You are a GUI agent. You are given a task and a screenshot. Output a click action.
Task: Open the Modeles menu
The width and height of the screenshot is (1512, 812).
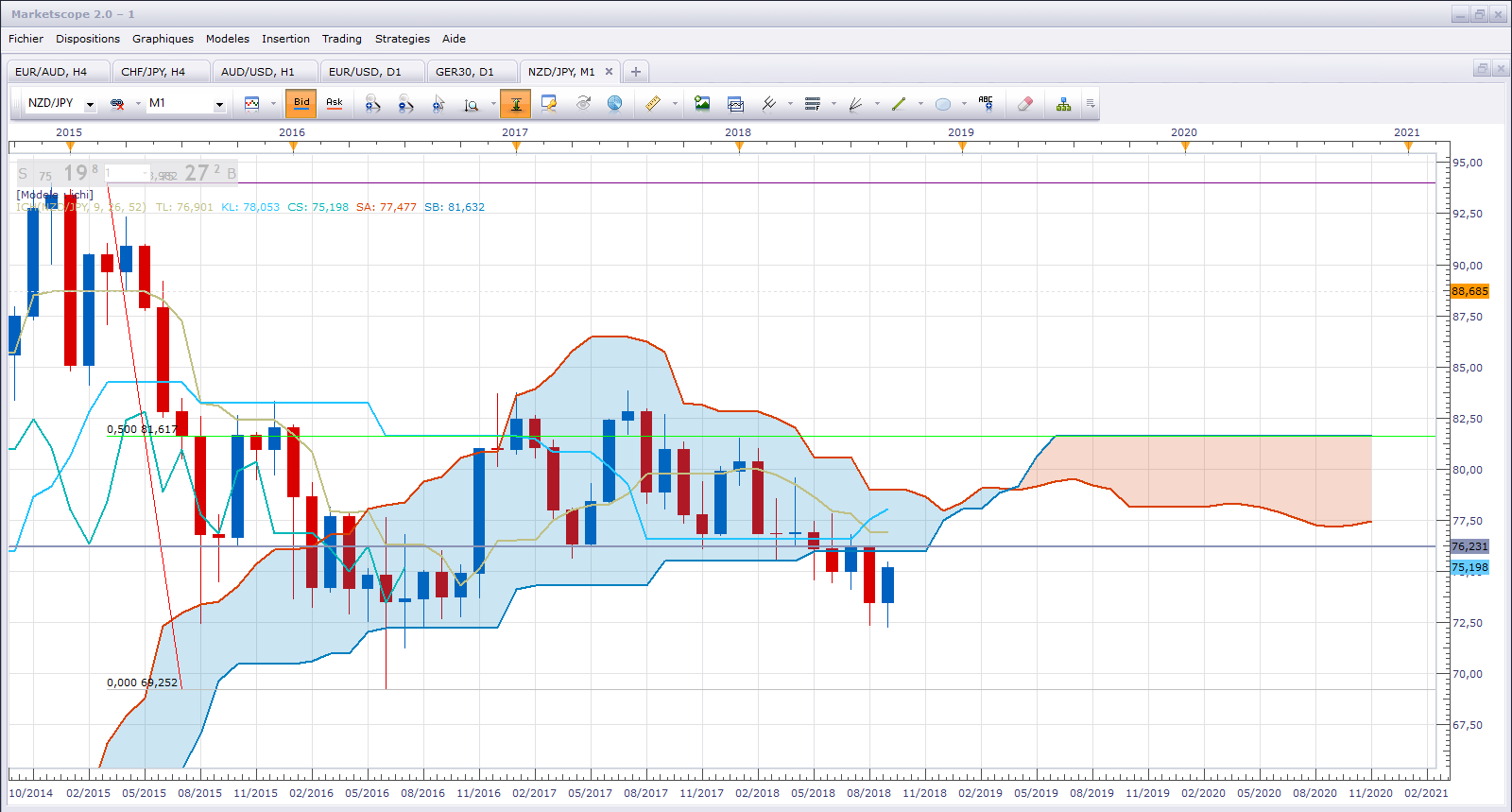(228, 39)
